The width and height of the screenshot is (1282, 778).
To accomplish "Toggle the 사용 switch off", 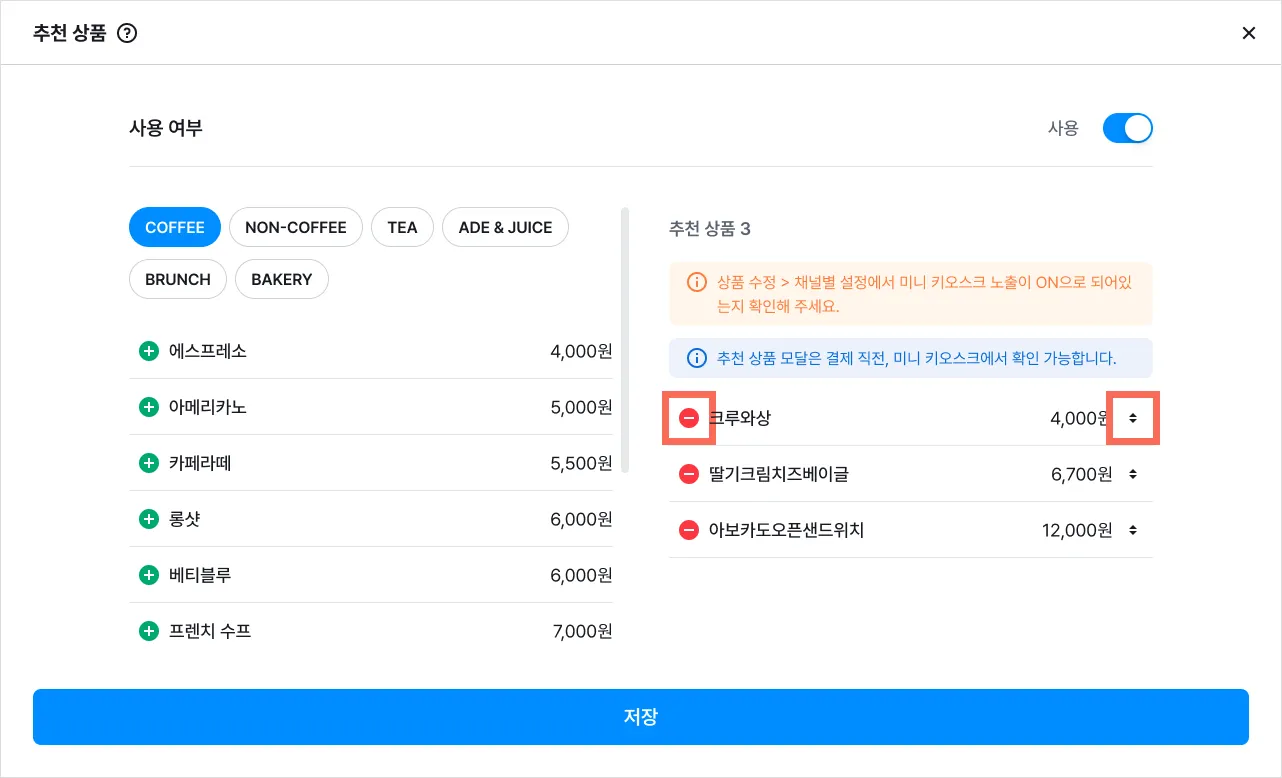I will click(1127, 128).
